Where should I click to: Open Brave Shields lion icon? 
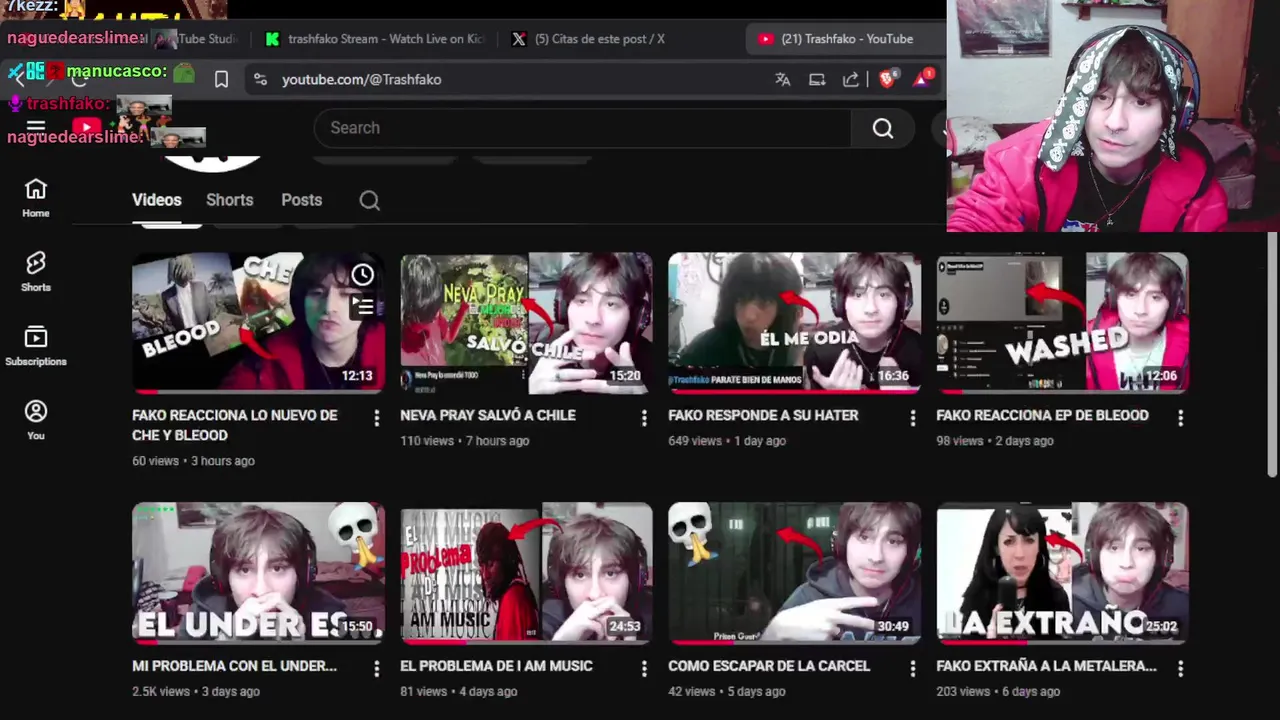887,79
